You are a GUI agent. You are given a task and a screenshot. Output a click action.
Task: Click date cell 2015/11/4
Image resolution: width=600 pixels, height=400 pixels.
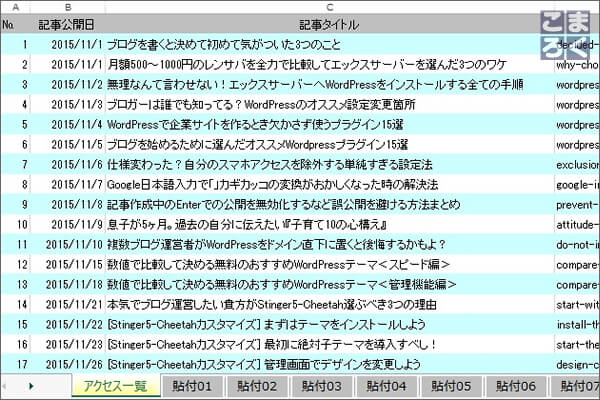point(68,124)
